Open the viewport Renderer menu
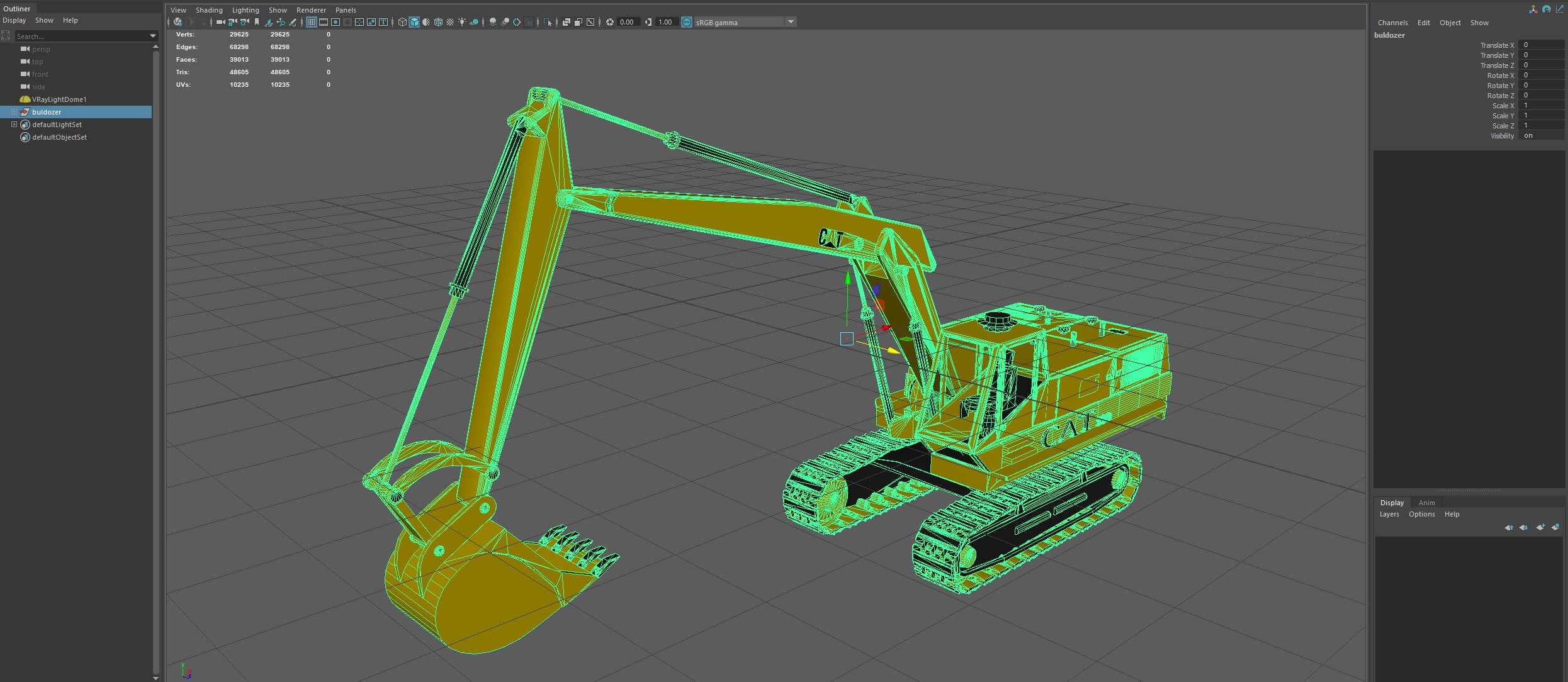The height and width of the screenshot is (682, 1568). coord(311,10)
